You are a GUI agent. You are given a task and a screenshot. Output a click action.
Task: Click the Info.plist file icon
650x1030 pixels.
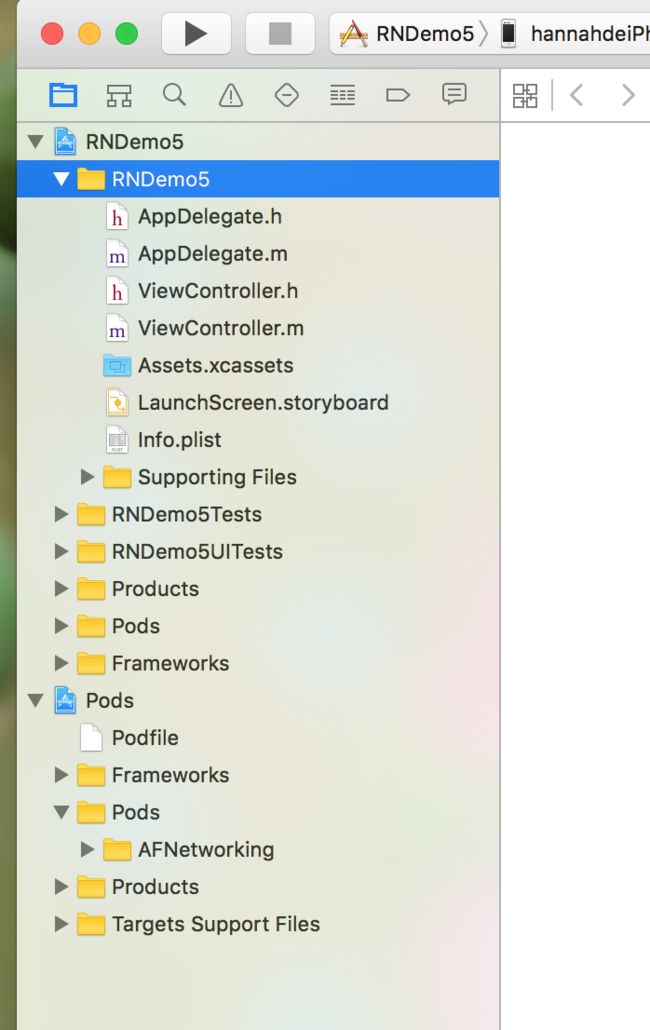click(x=117, y=440)
